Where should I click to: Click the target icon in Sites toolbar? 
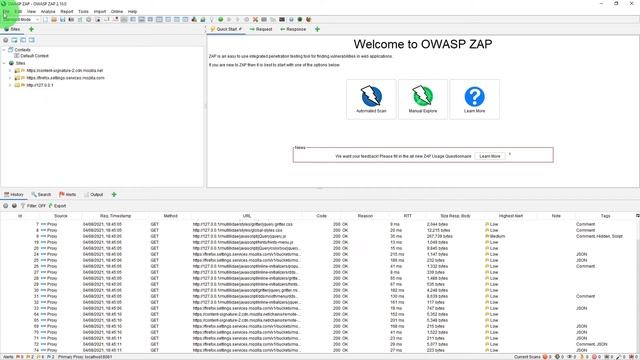(x=6, y=40)
